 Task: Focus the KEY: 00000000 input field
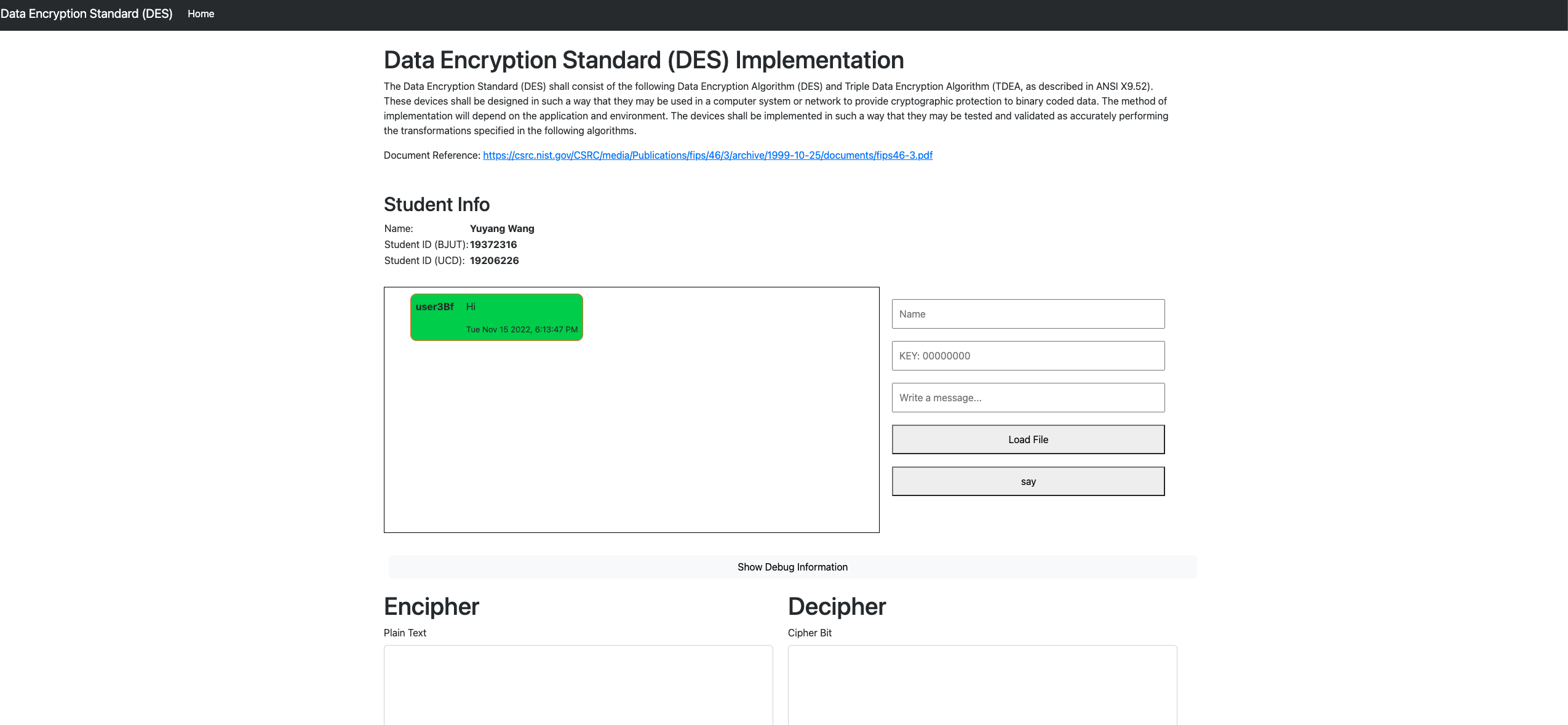pyautogui.click(x=1027, y=356)
